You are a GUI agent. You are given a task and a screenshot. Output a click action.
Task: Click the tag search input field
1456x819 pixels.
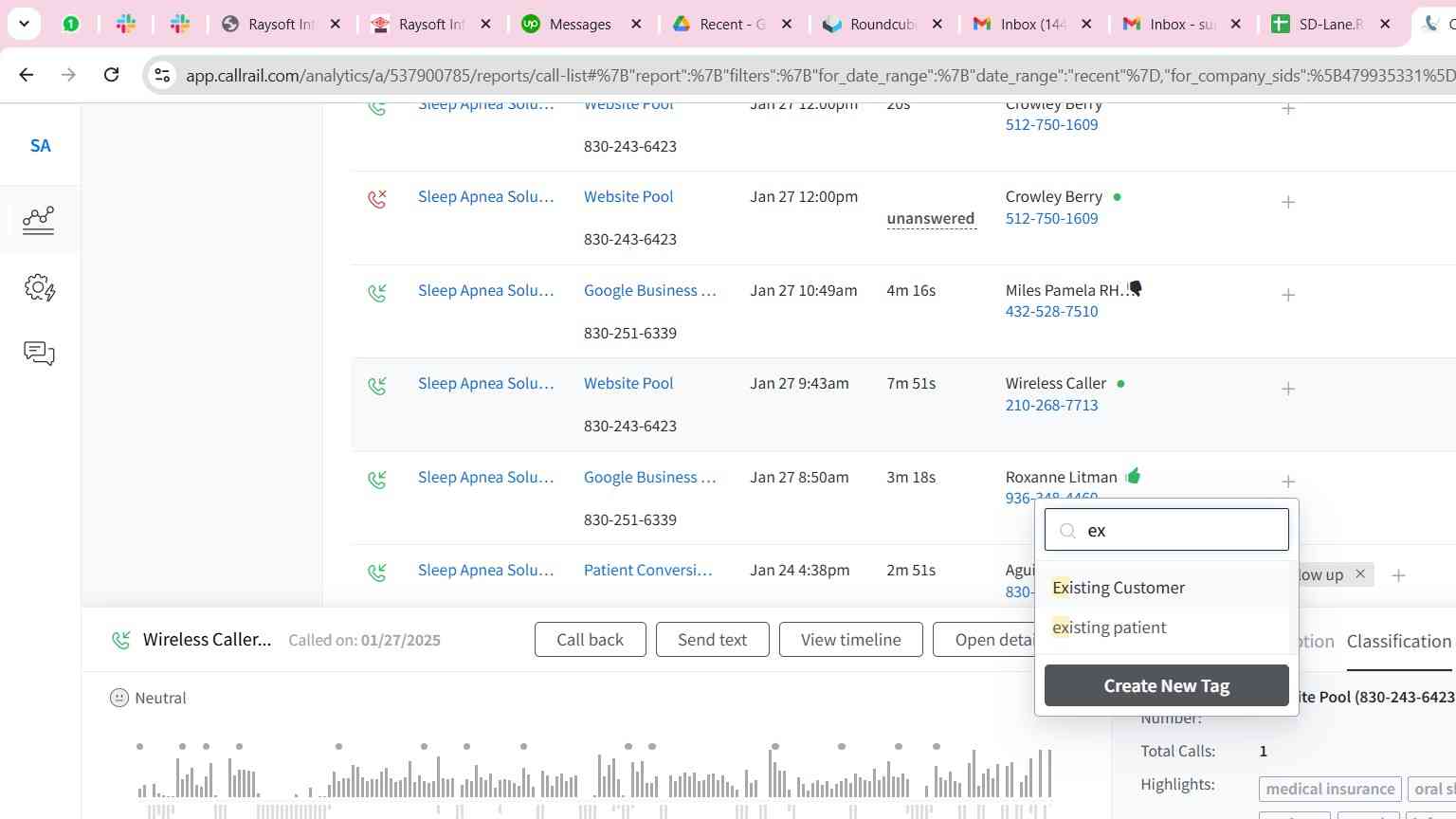click(x=1167, y=529)
